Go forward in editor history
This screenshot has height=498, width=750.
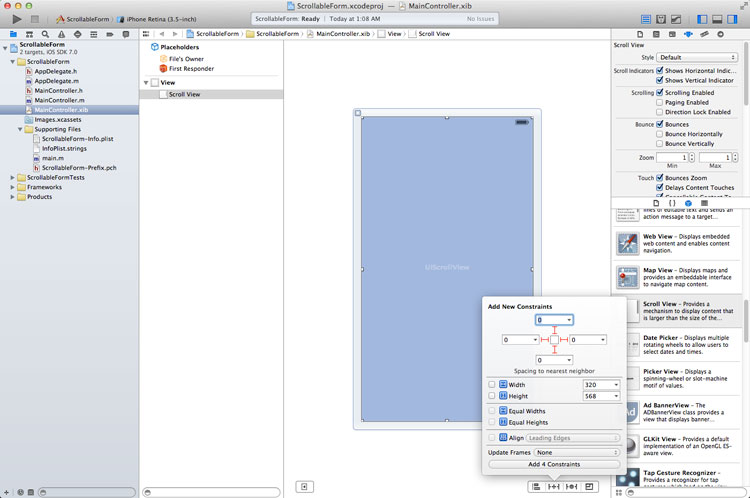coord(175,34)
